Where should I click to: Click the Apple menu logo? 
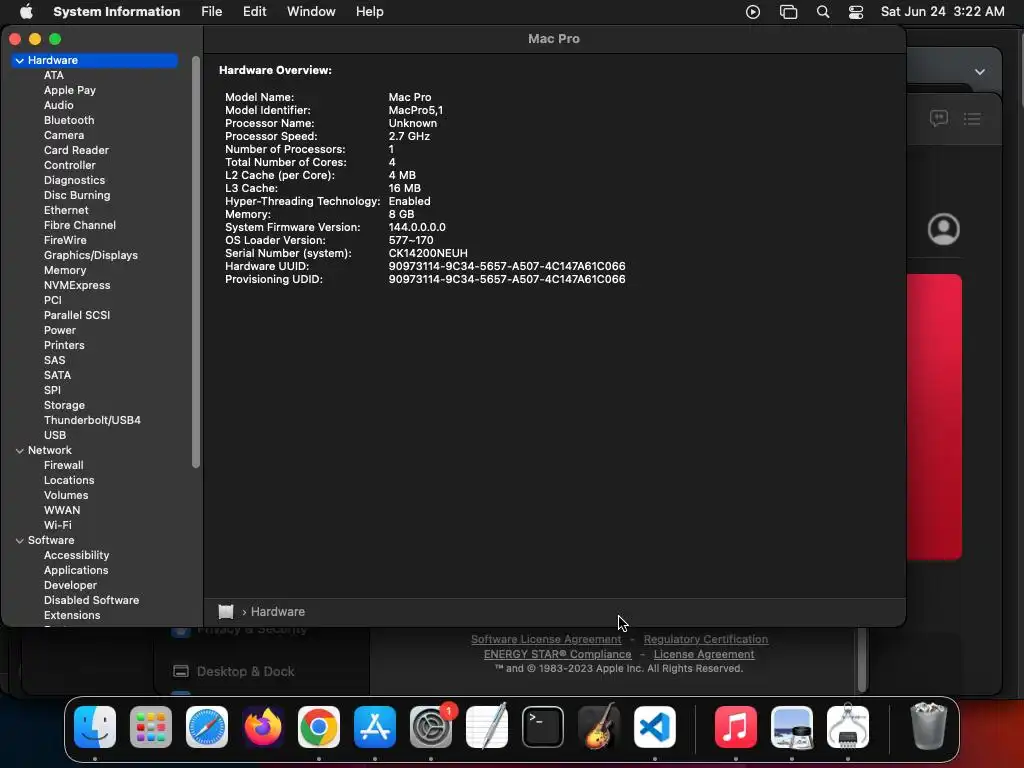(26, 12)
